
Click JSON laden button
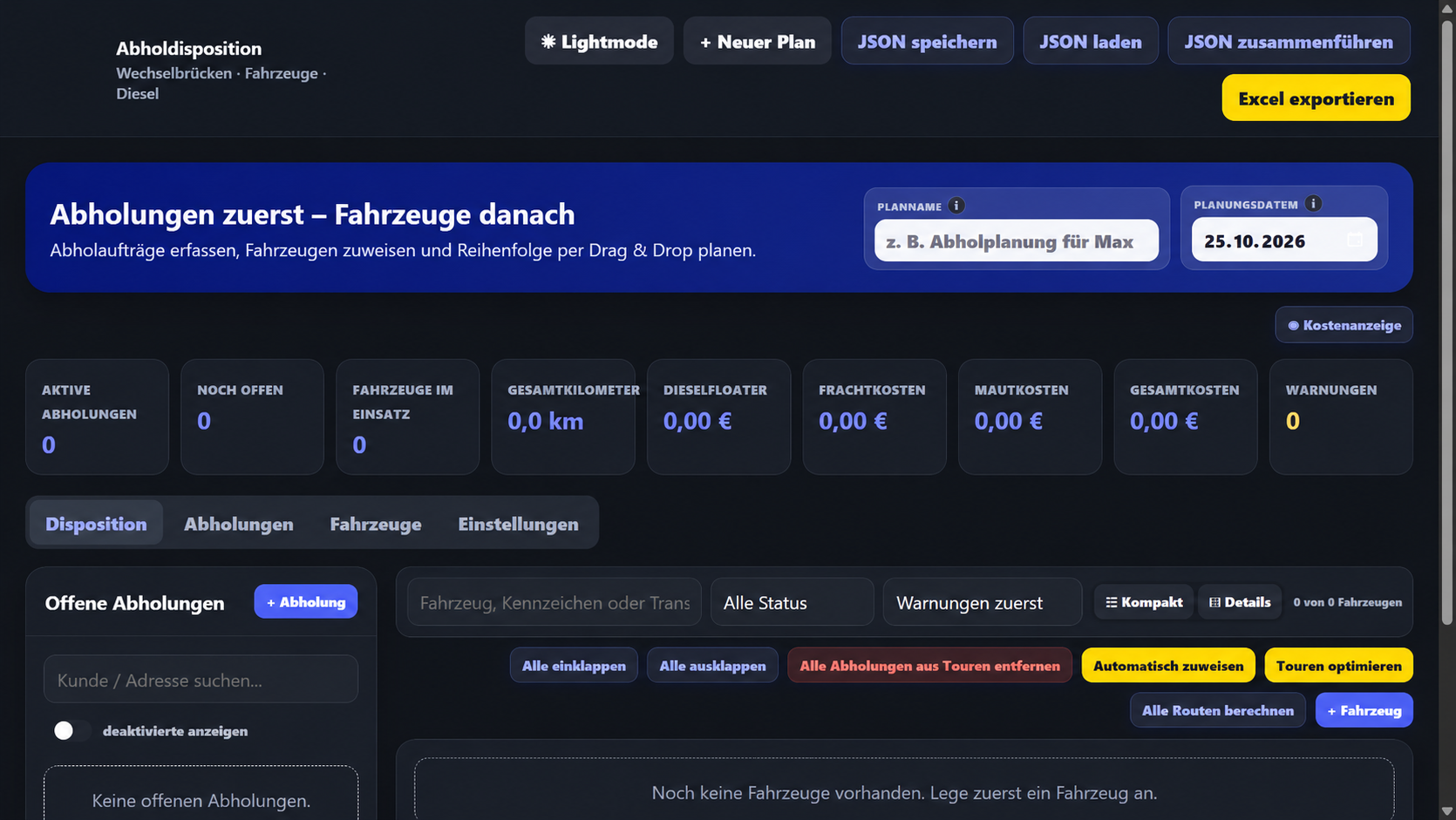(x=1090, y=41)
